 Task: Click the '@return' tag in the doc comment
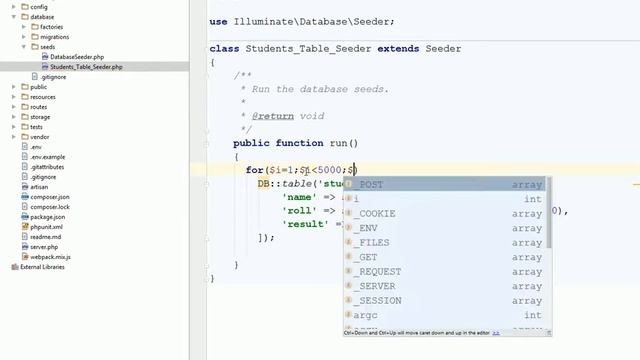tap(273, 116)
